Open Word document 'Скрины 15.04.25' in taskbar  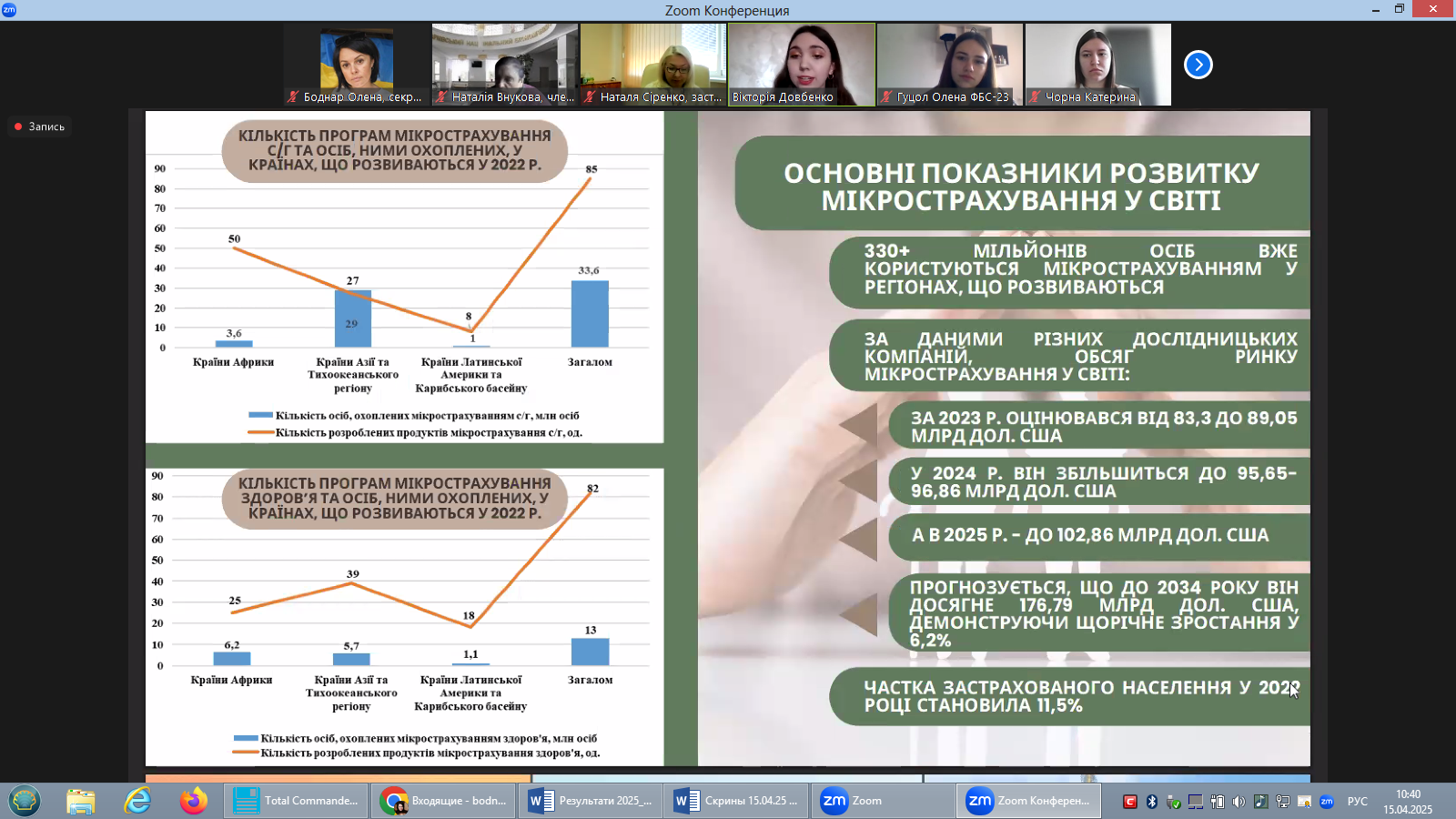[x=736, y=801]
